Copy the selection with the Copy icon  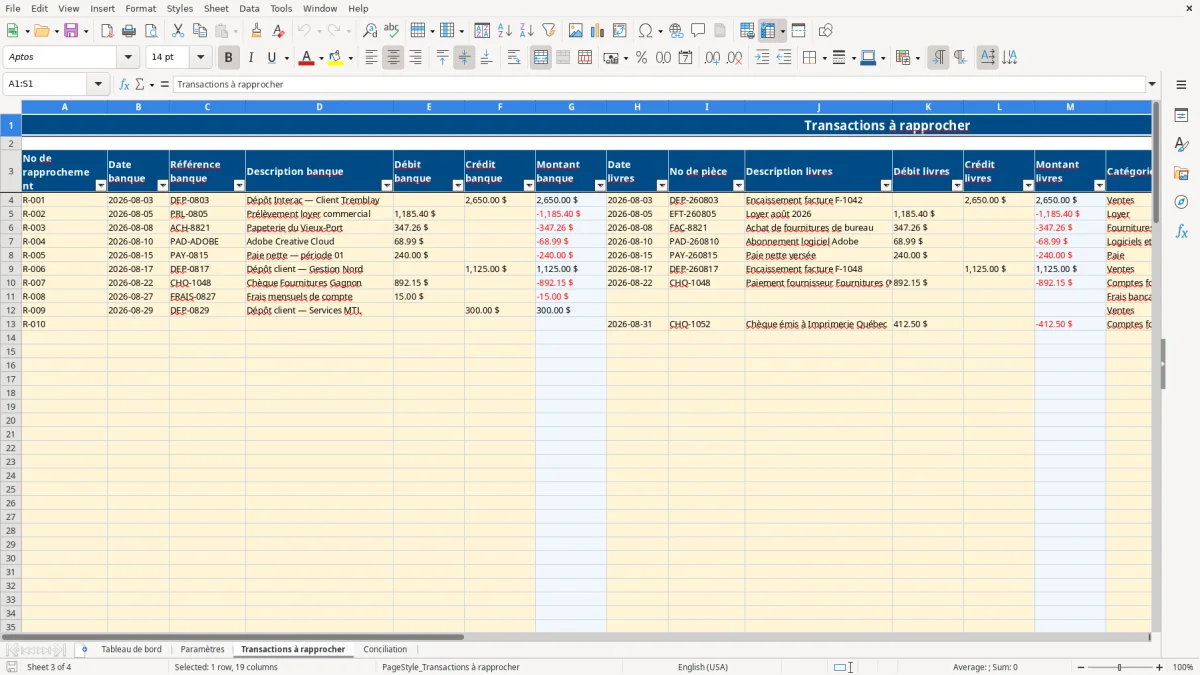click(200, 31)
